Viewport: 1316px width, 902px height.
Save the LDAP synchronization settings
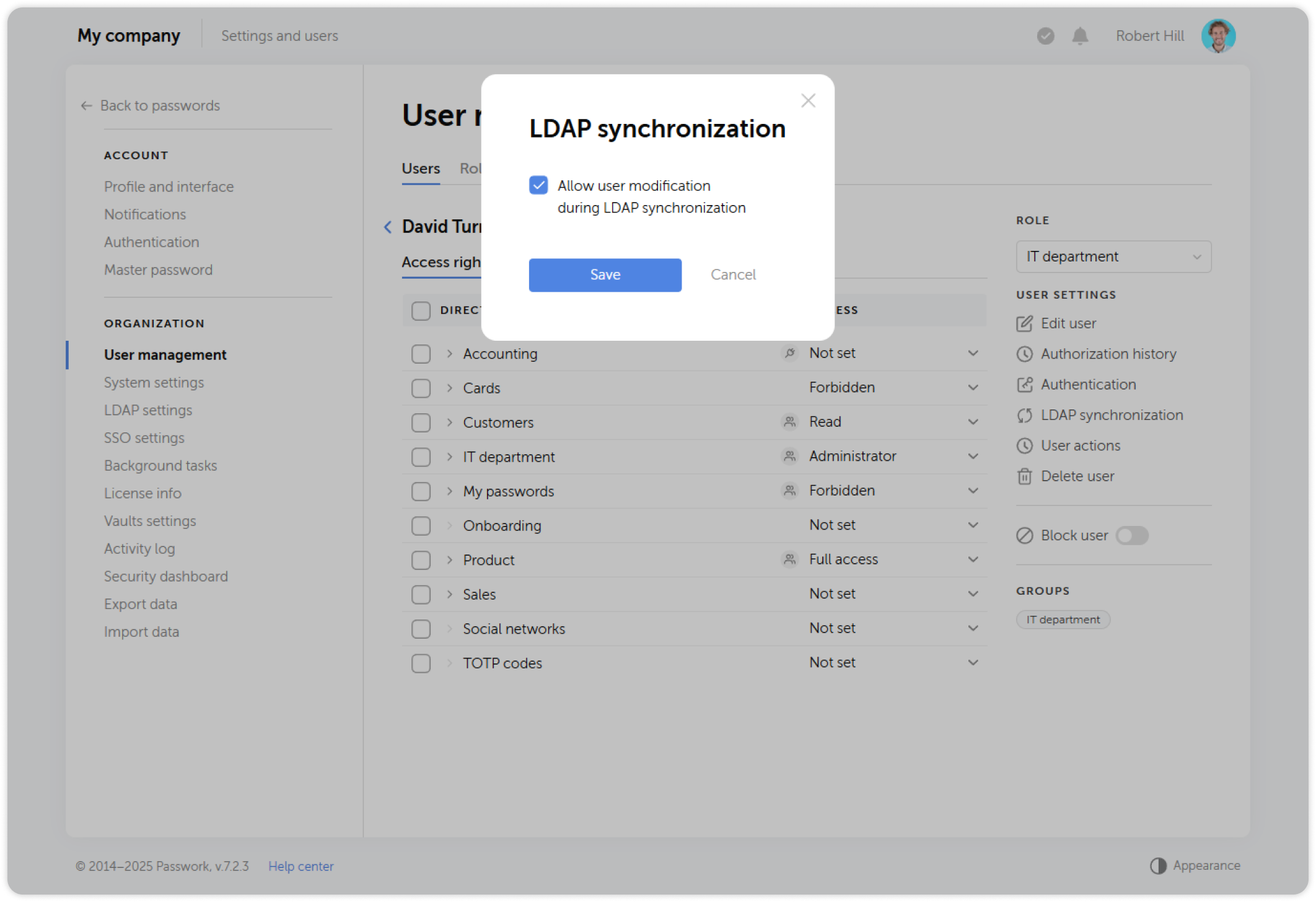pos(604,274)
